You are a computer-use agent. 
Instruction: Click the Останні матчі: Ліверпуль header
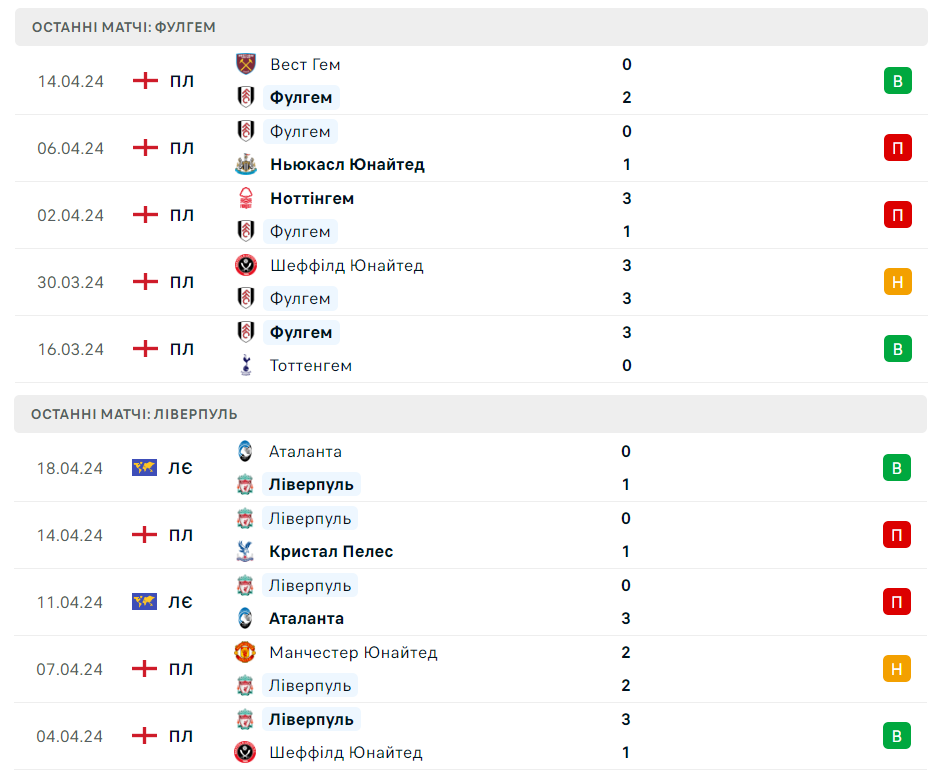(x=470, y=414)
